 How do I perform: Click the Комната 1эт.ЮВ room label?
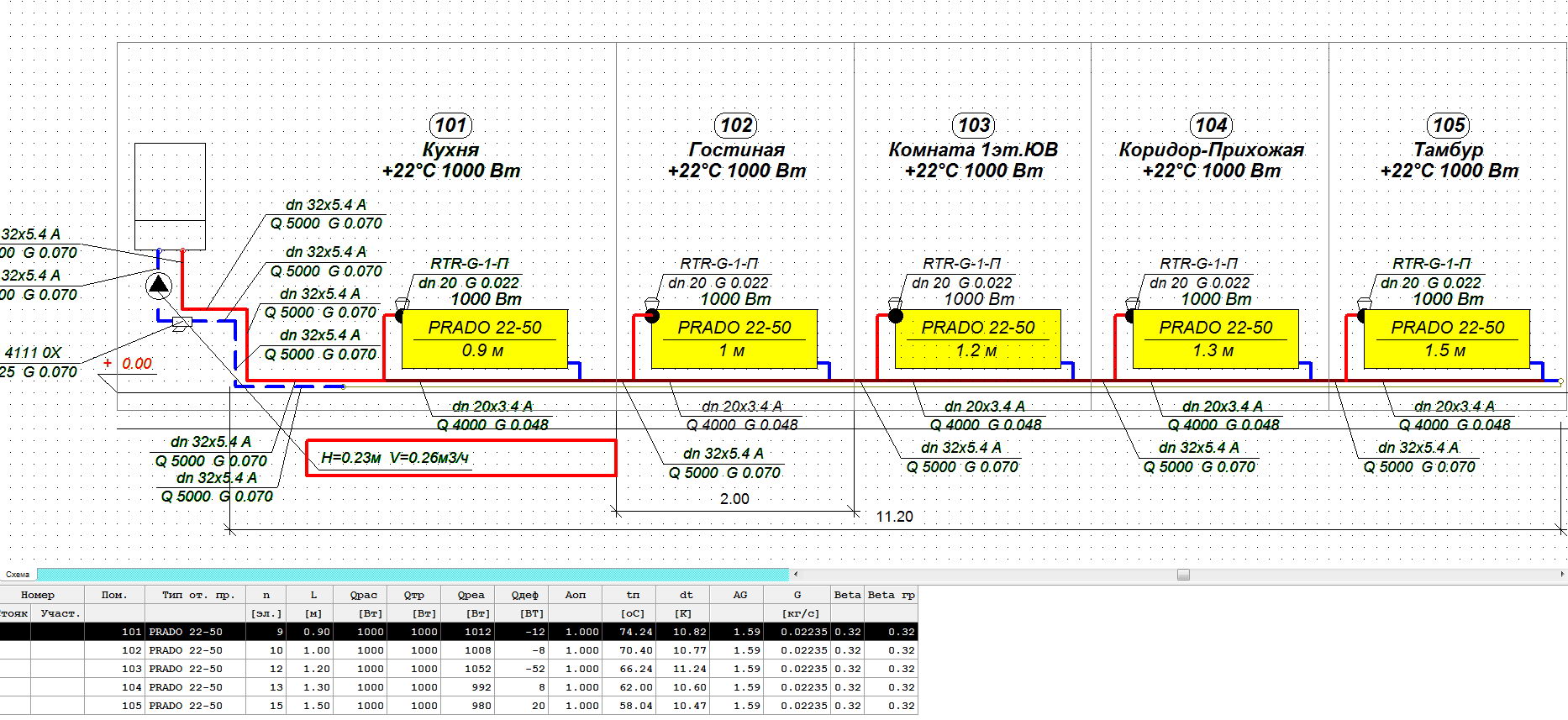click(974, 150)
